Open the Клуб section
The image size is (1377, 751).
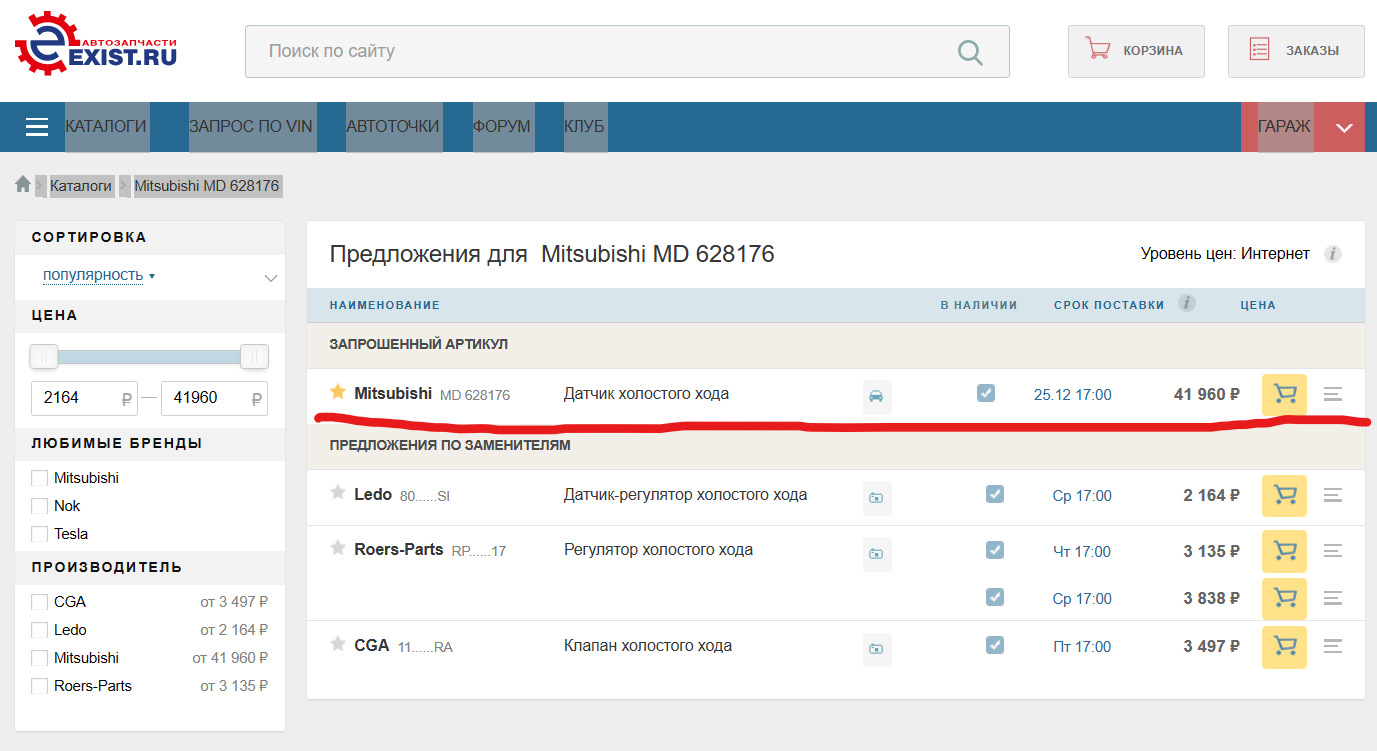click(584, 127)
